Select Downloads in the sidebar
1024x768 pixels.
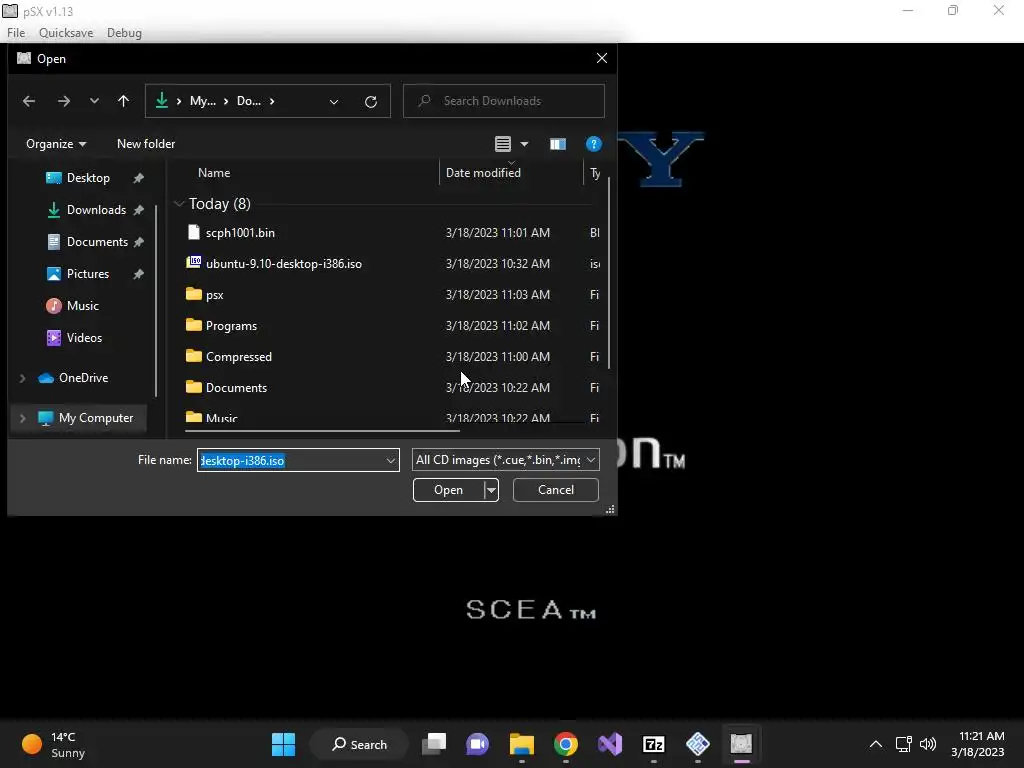tap(96, 210)
